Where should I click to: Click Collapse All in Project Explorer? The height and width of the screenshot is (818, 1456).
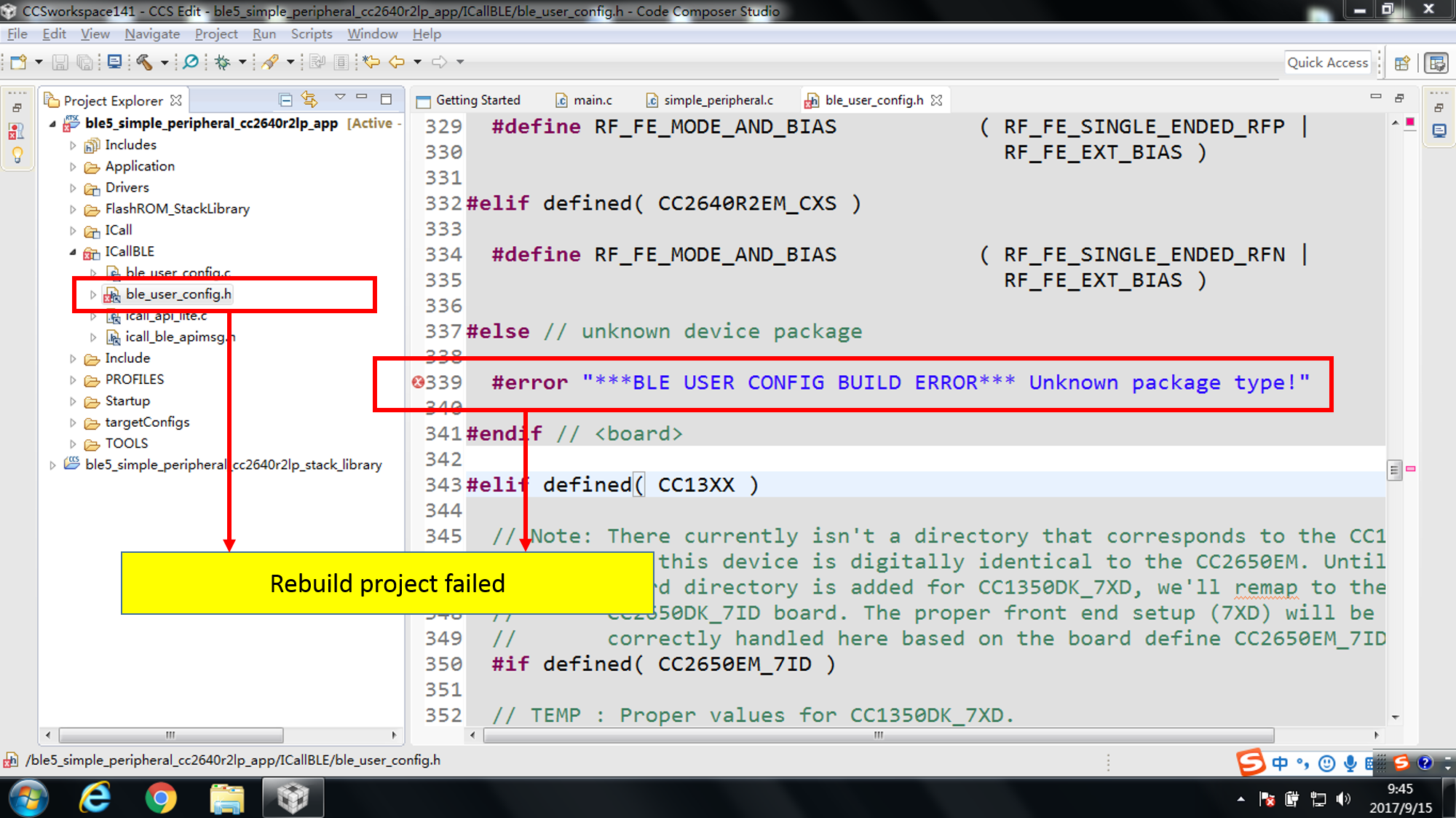click(285, 100)
